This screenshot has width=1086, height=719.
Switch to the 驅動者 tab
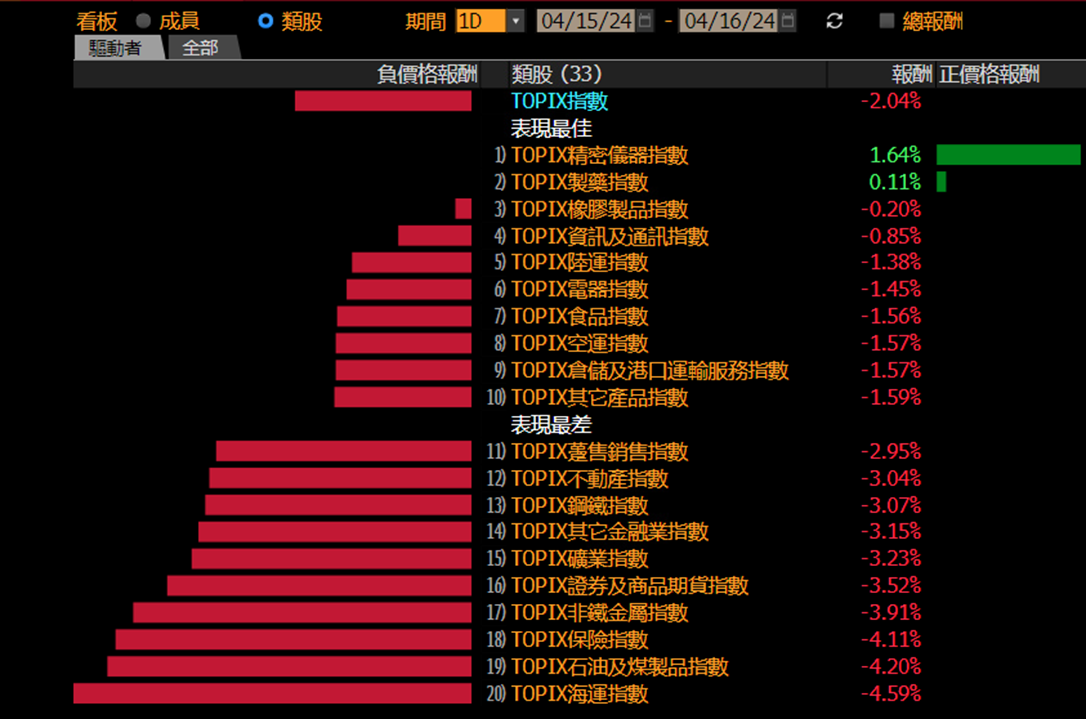pos(116,48)
